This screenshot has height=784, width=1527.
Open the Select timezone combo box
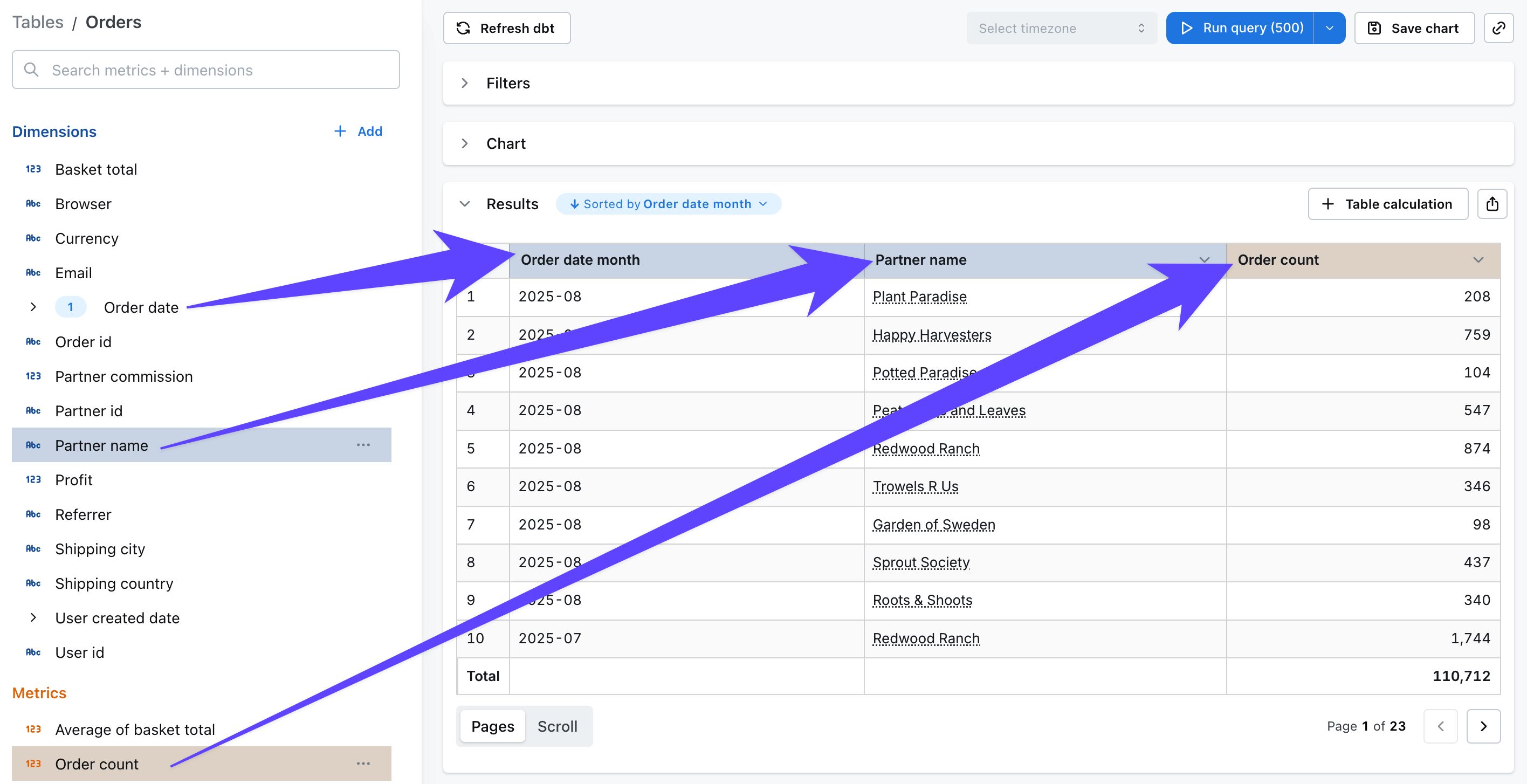(x=1061, y=28)
